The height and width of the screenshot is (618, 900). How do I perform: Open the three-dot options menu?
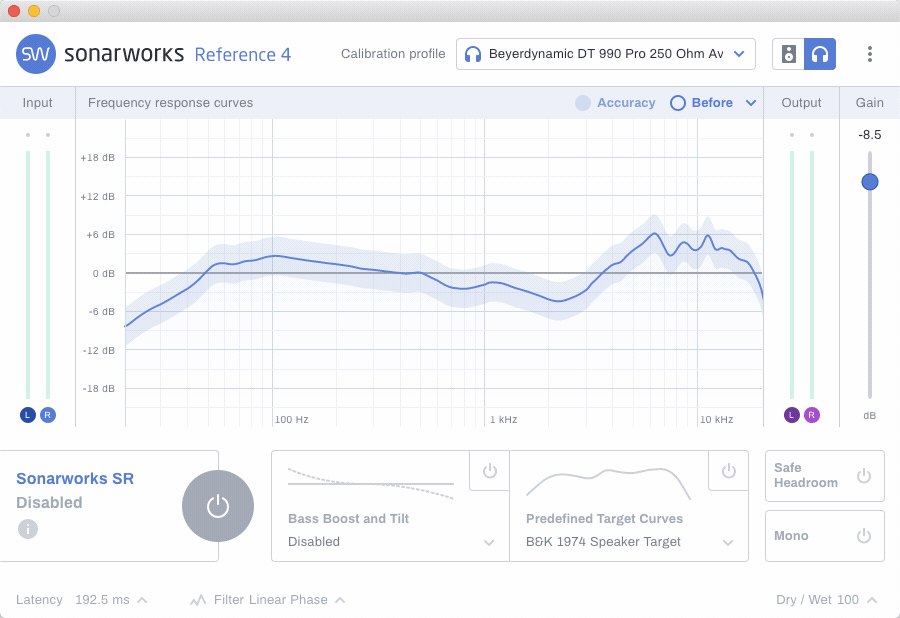[x=870, y=54]
